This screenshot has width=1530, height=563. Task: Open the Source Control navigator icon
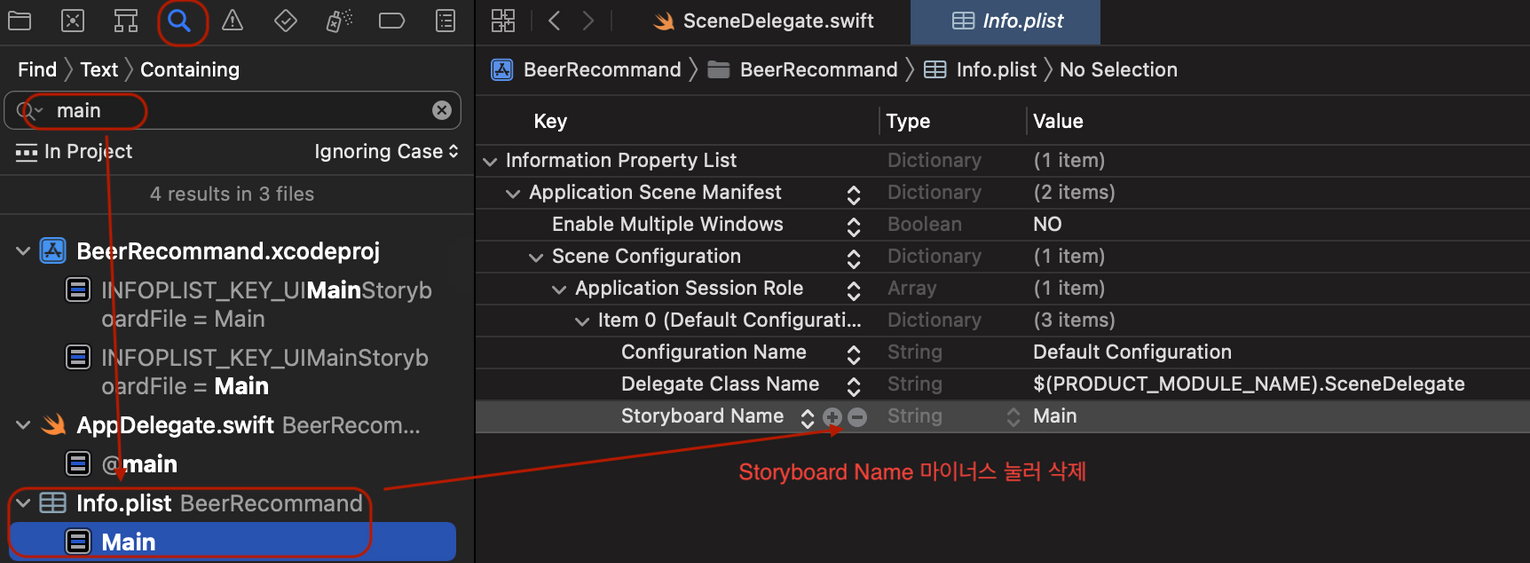pyautogui.click(x=72, y=20)
